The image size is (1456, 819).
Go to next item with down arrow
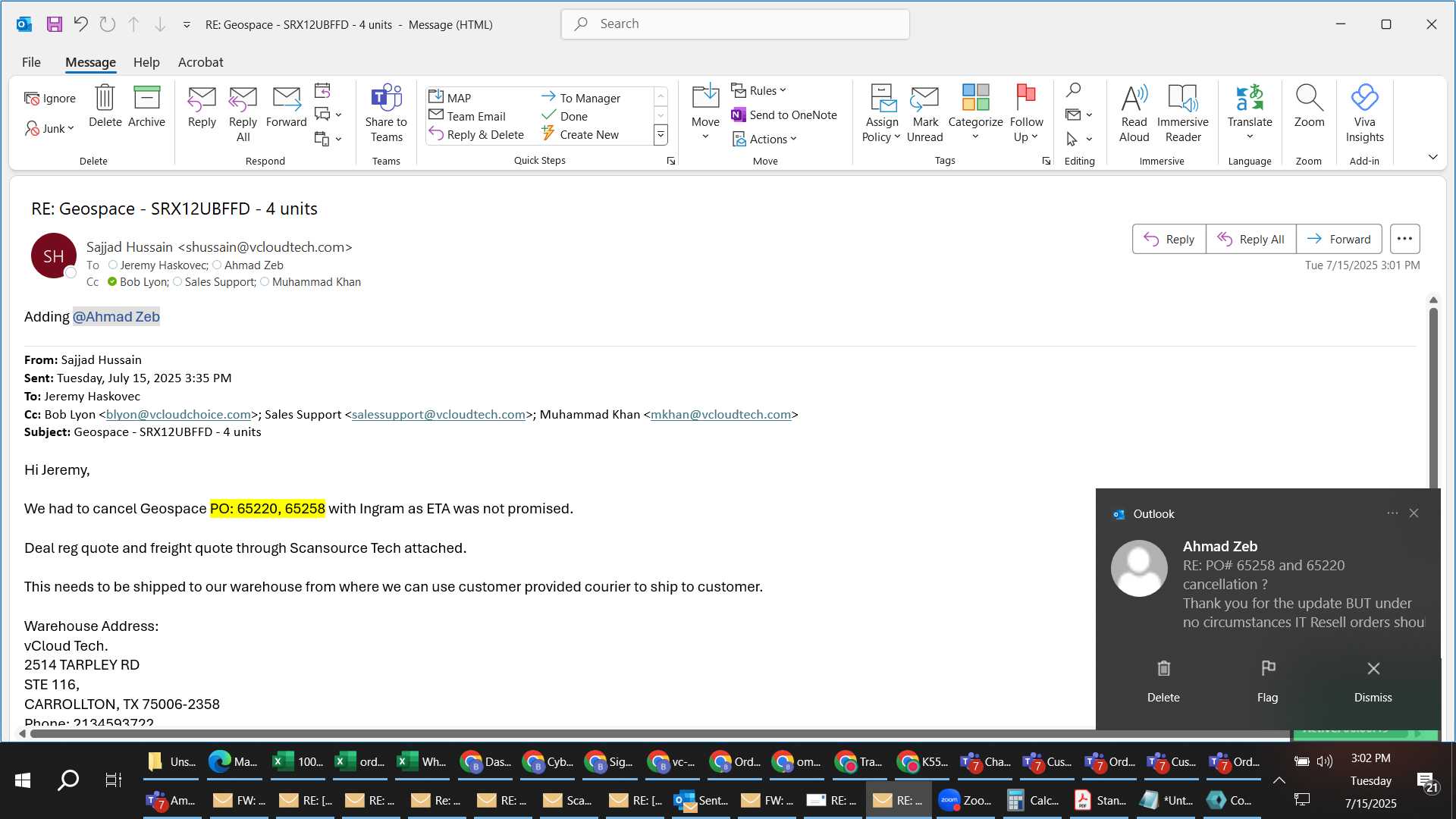pos(160,24)
